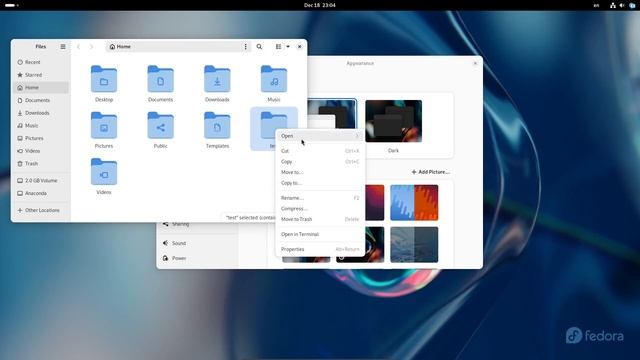
Task: Click the network icon in top bar
Action: 613,5
